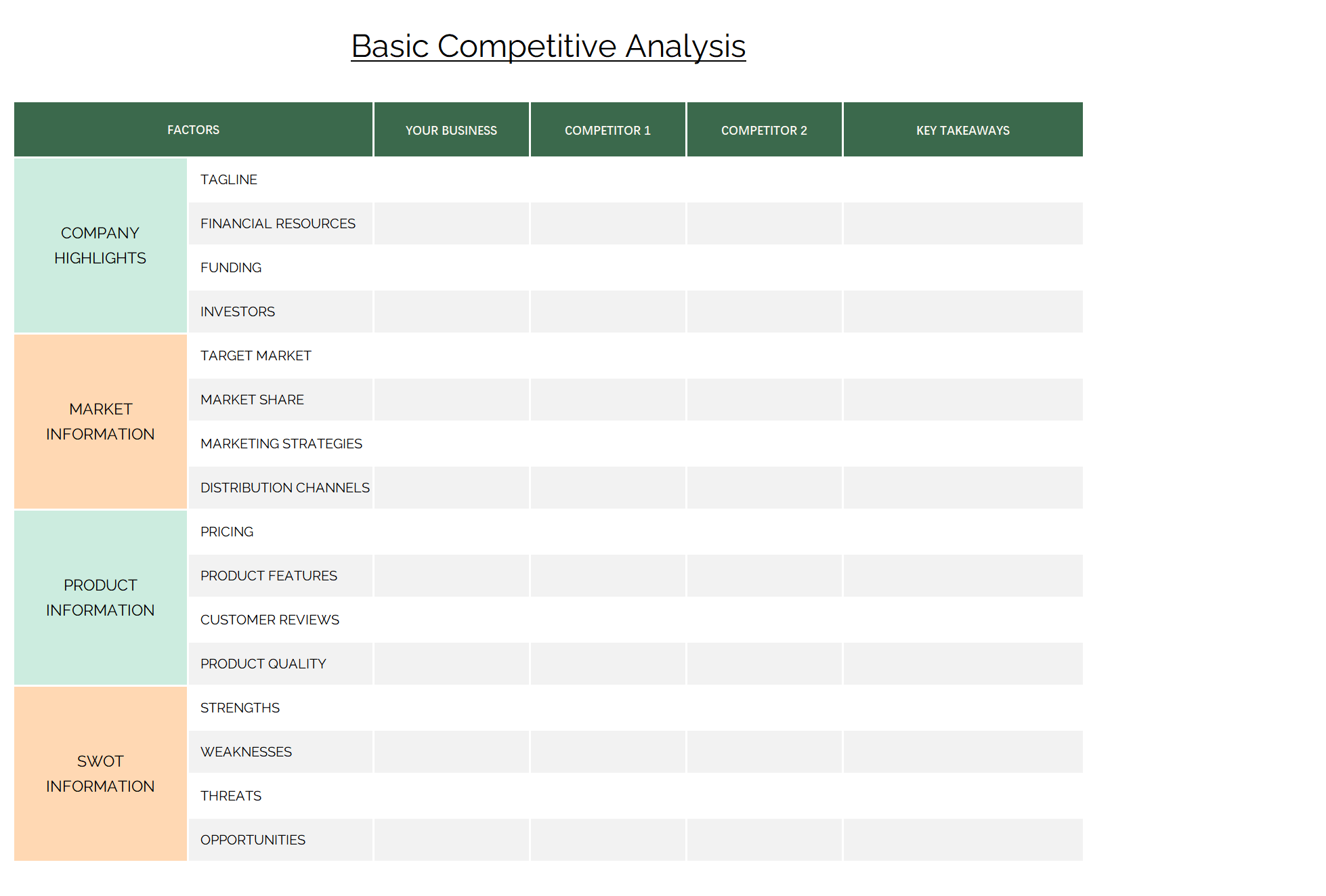Click Competitor 2 cell for Investors
The image size is (1326, 896).
[765, 312]
